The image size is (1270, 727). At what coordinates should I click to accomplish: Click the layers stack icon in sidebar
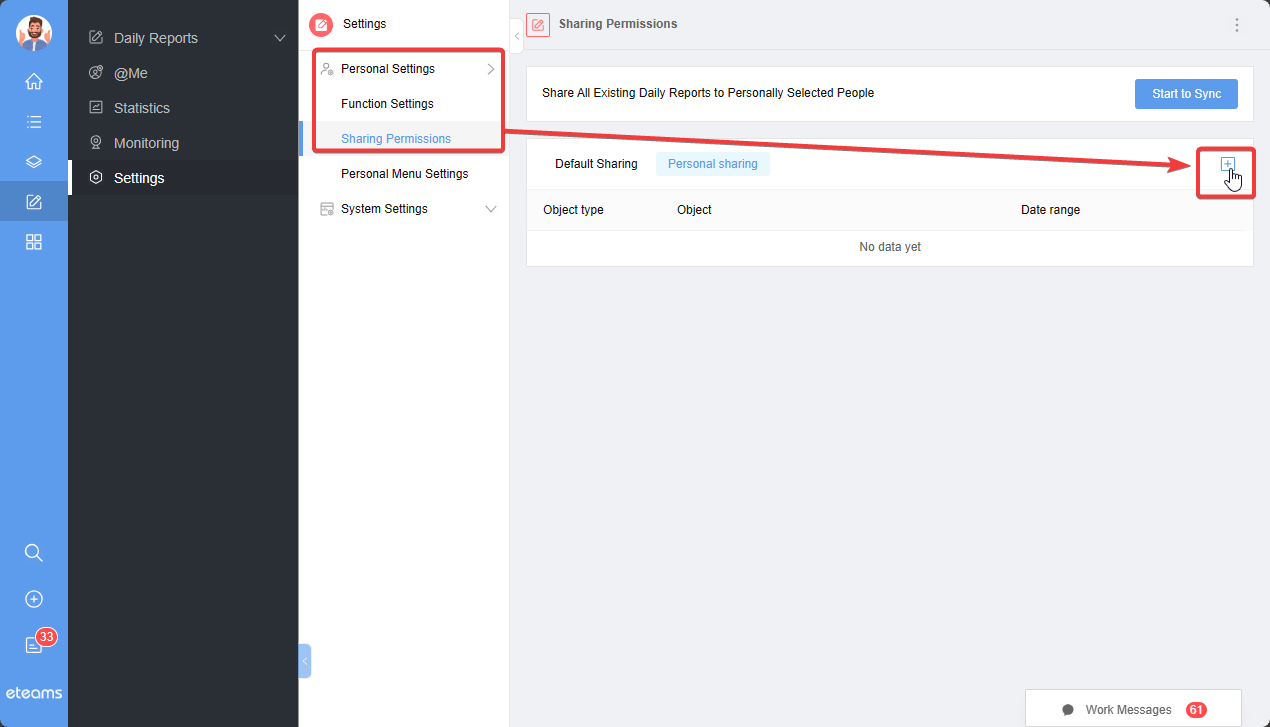pos(34,162)
